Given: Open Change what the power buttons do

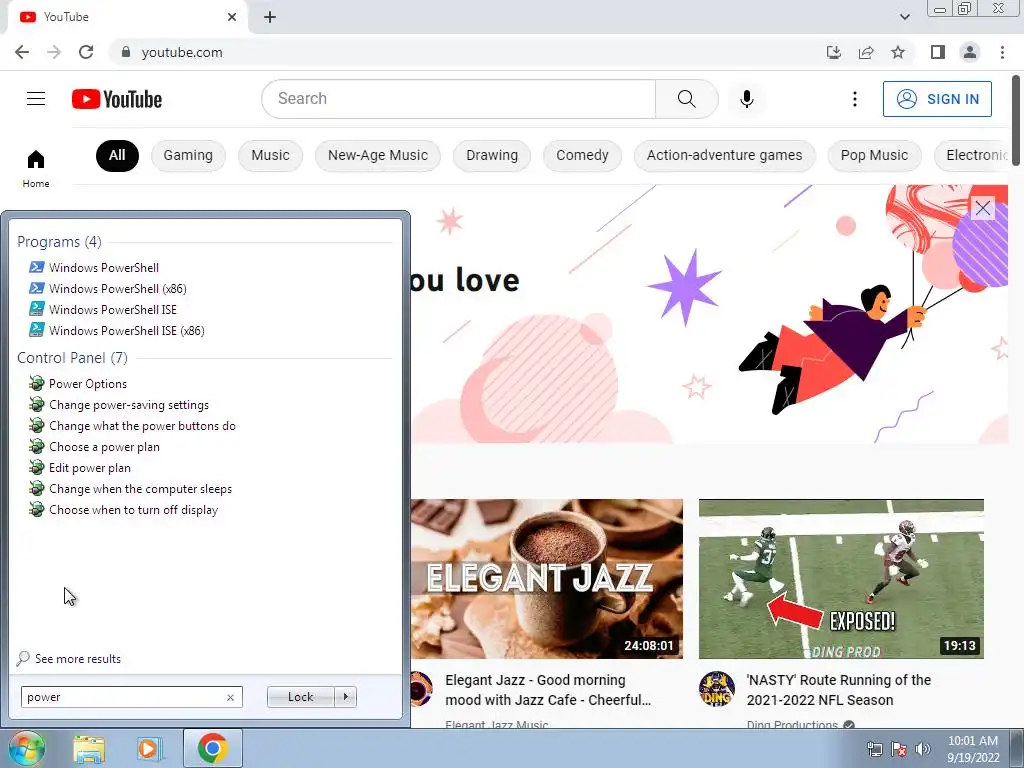Looking at the screenshot, I should coord(133,426).
